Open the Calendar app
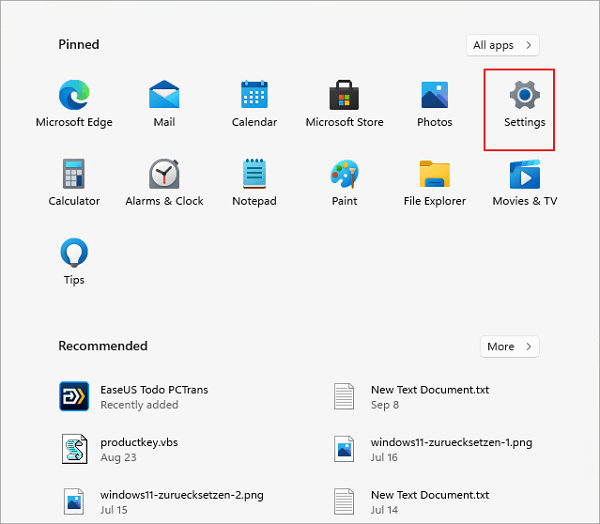Screen dimensions: 600x524 coord(254,96)
